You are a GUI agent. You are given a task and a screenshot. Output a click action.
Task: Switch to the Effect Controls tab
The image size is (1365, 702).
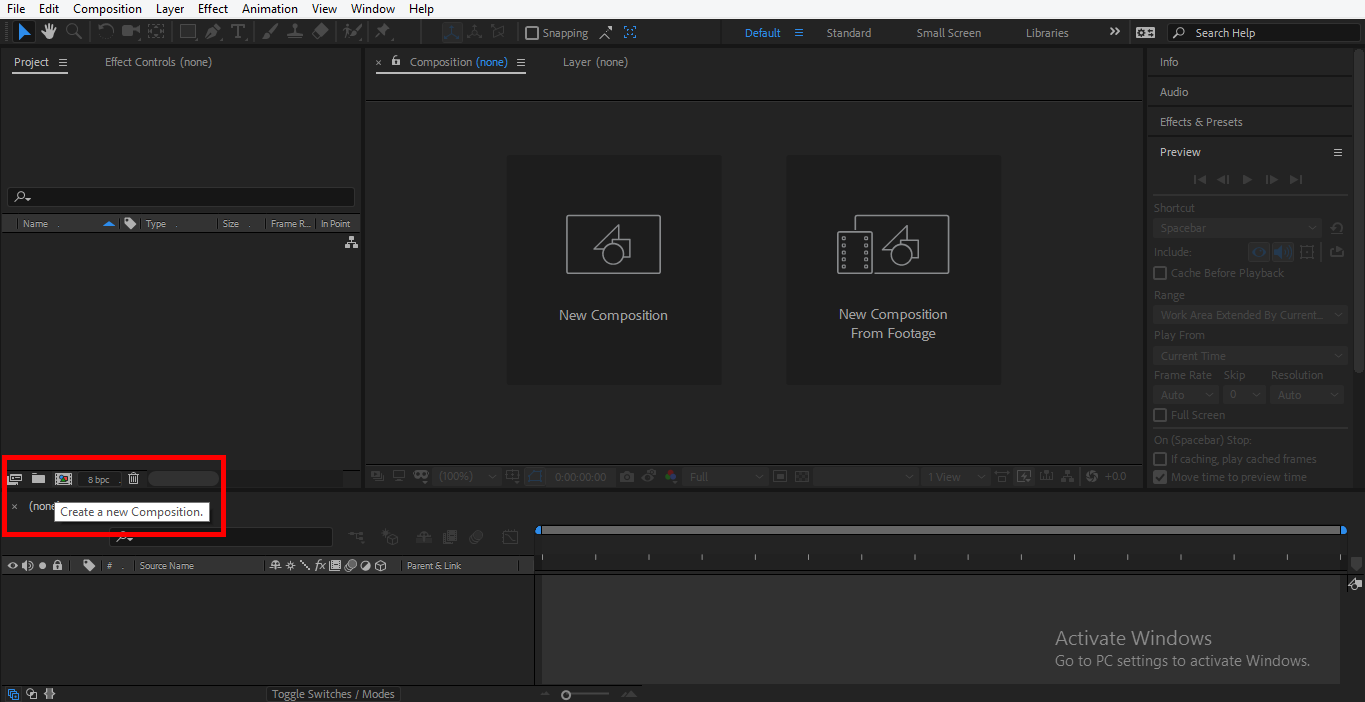[x=140, y=61]
